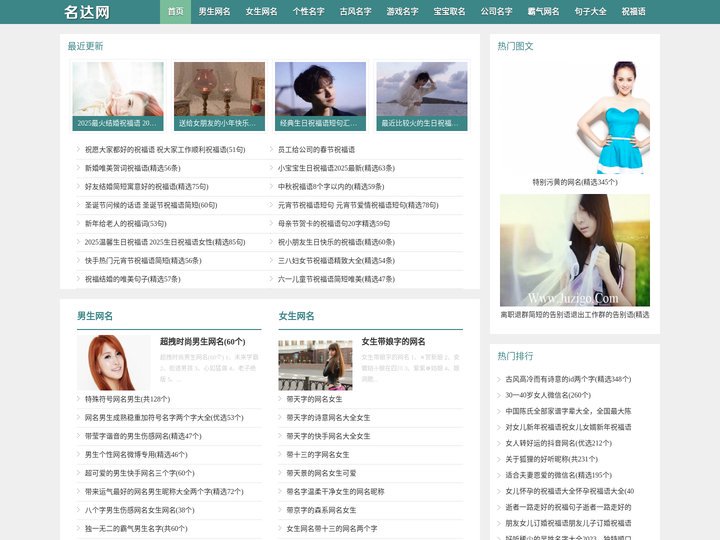Open link 新年给老人的祝福词(53句)
This screenshot has width=720, height=540.
125,224
